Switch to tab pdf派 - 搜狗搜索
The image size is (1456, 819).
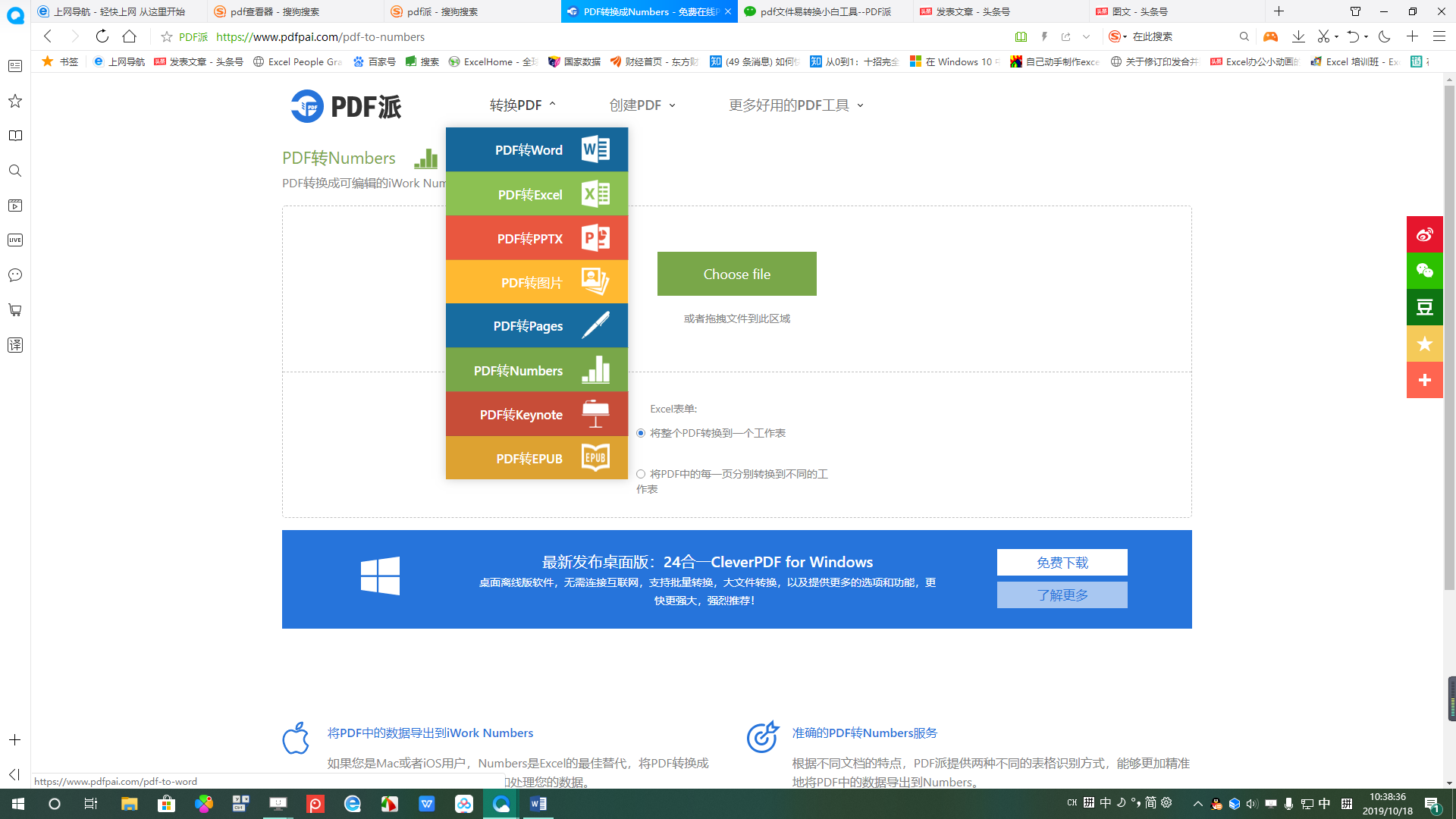click(x=472, y=11)
